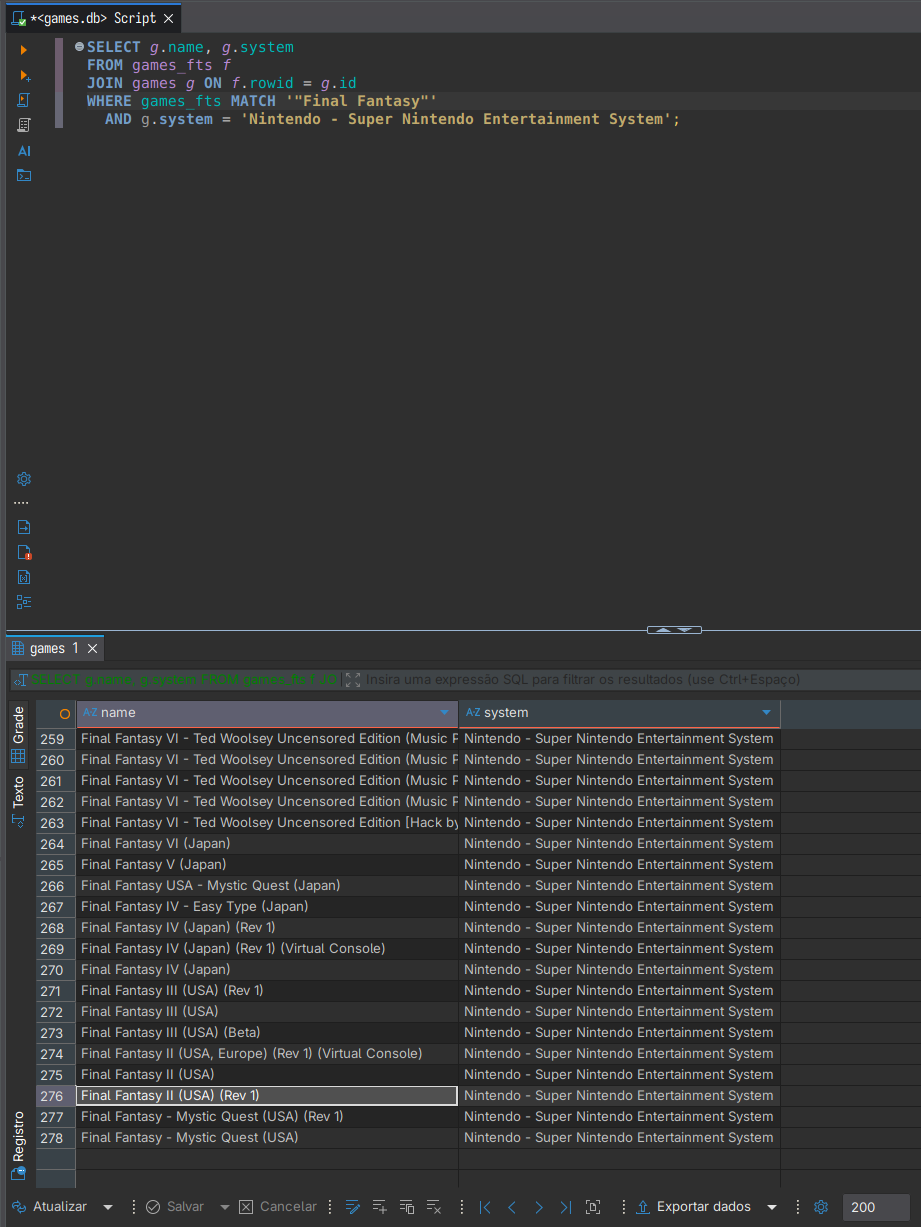Select the cell Final Fantasy V (Japan)

coord(267,865)
